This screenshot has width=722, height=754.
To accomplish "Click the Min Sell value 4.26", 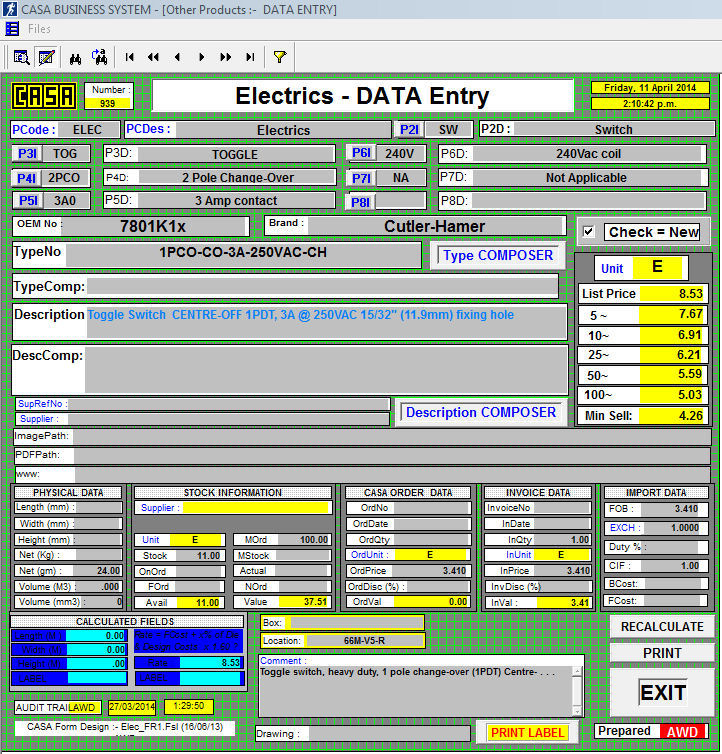I will coord(672,415).
